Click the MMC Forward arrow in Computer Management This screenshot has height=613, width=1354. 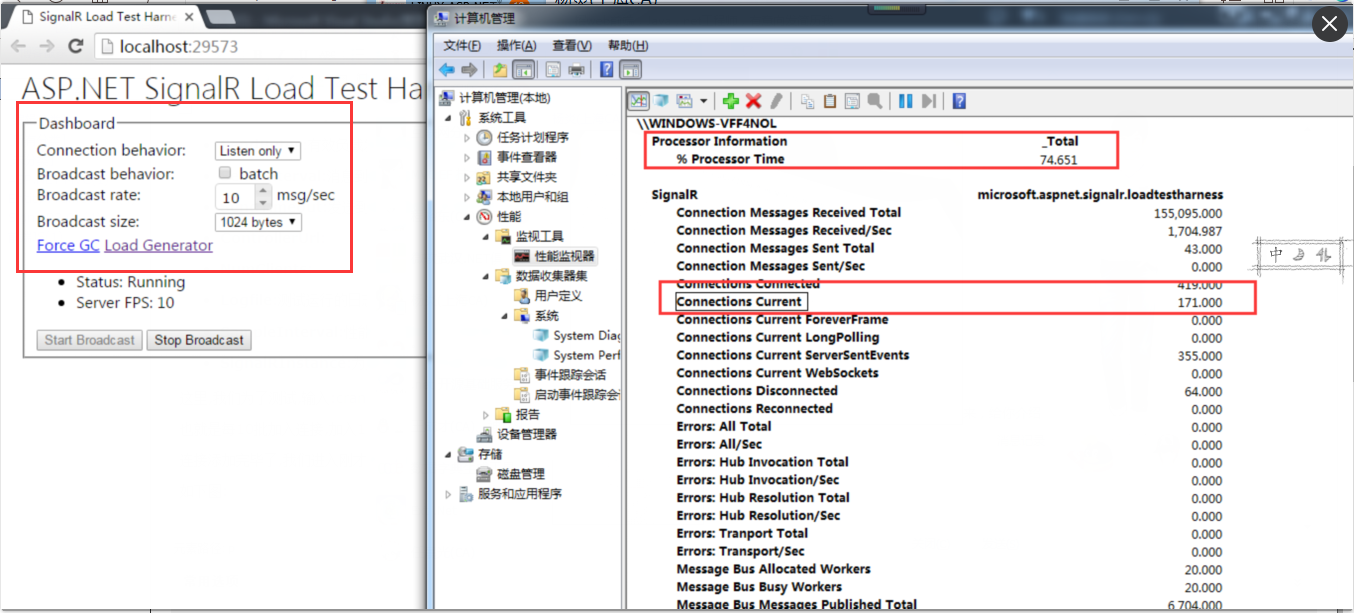[469, 70]
